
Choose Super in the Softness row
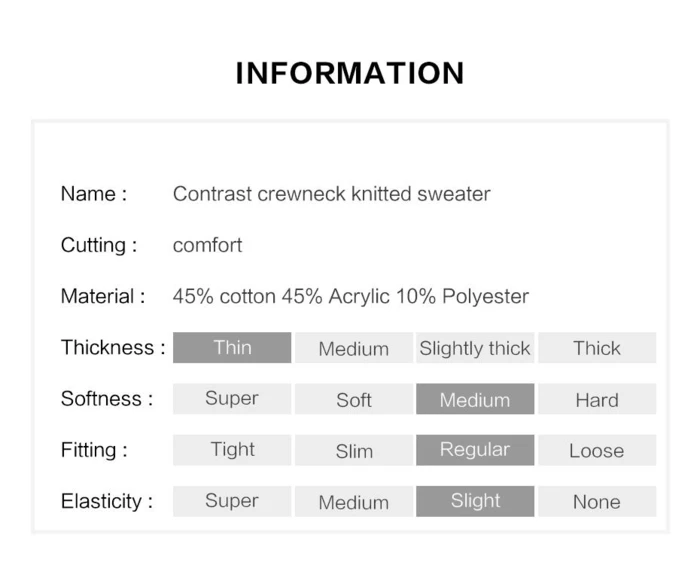coord(232,399)
